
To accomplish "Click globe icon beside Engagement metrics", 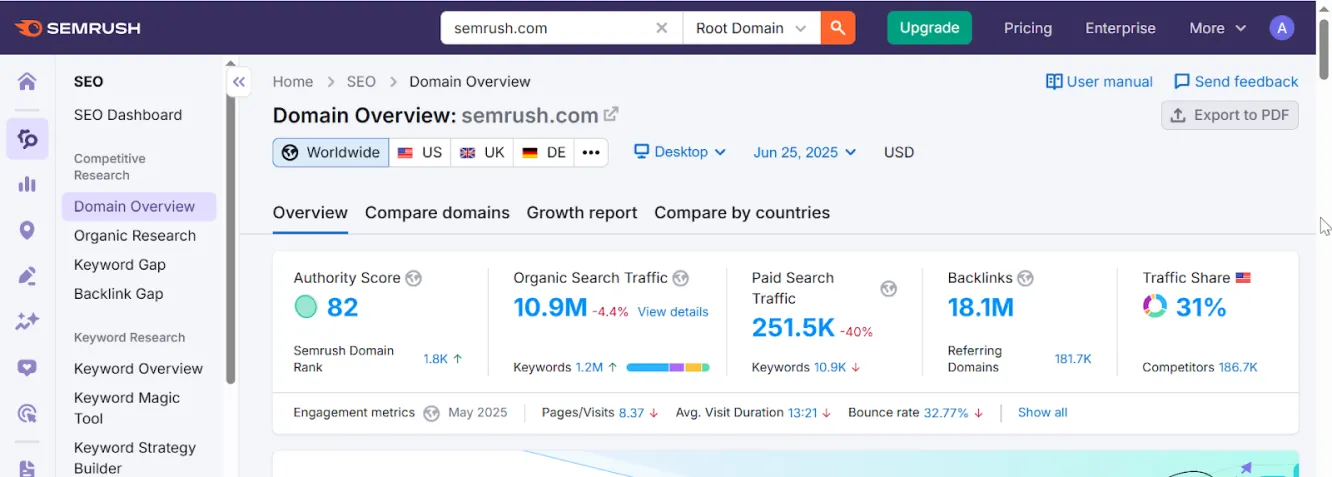I will [431, 413].
